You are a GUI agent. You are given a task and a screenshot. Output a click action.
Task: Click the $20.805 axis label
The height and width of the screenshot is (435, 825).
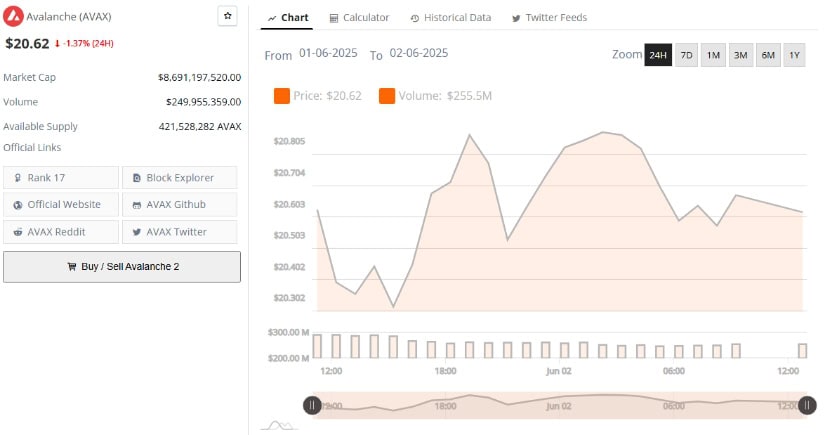[289, 141]
